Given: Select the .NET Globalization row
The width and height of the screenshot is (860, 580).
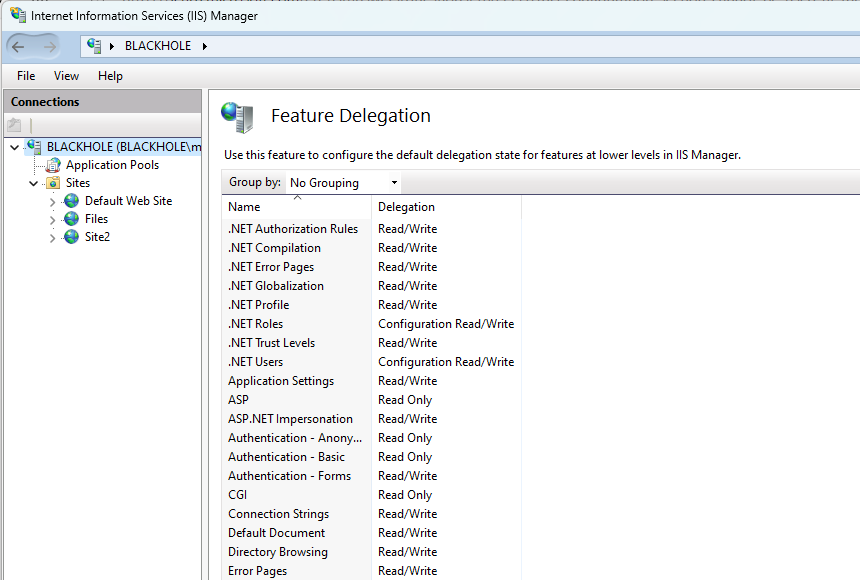Looking at the screenshot, I should (371, 286).
